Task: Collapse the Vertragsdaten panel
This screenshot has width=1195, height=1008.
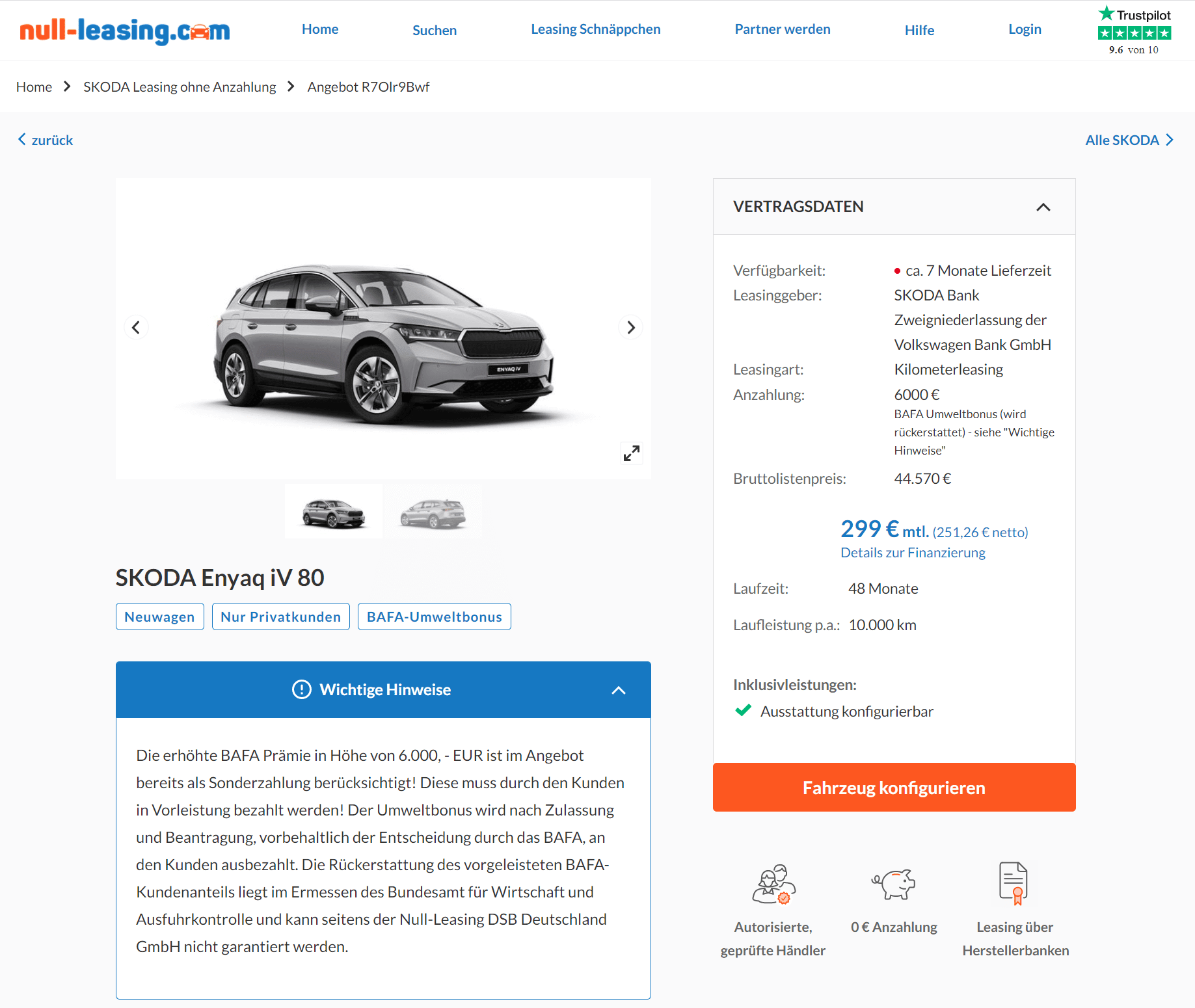Action: tap(1043, 207)
